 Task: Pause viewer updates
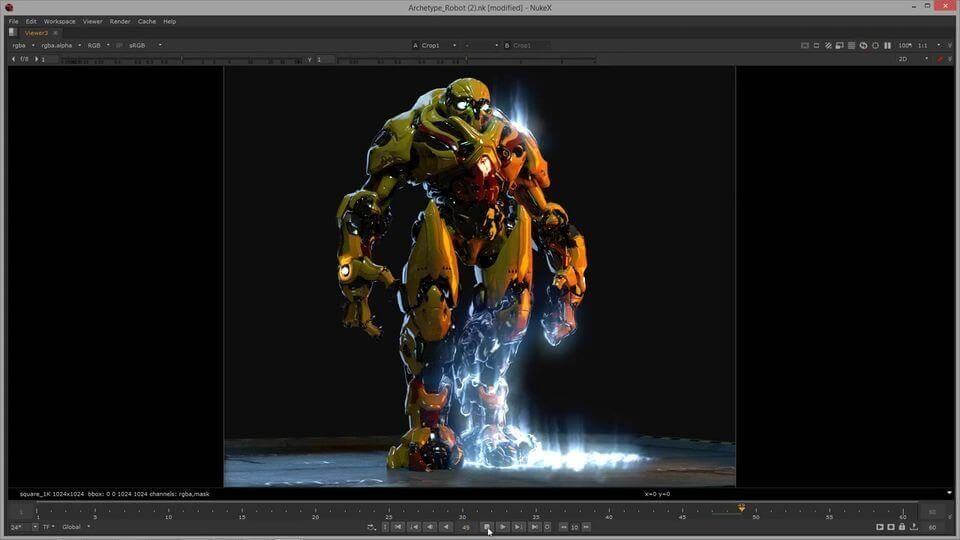coord(887,45)
